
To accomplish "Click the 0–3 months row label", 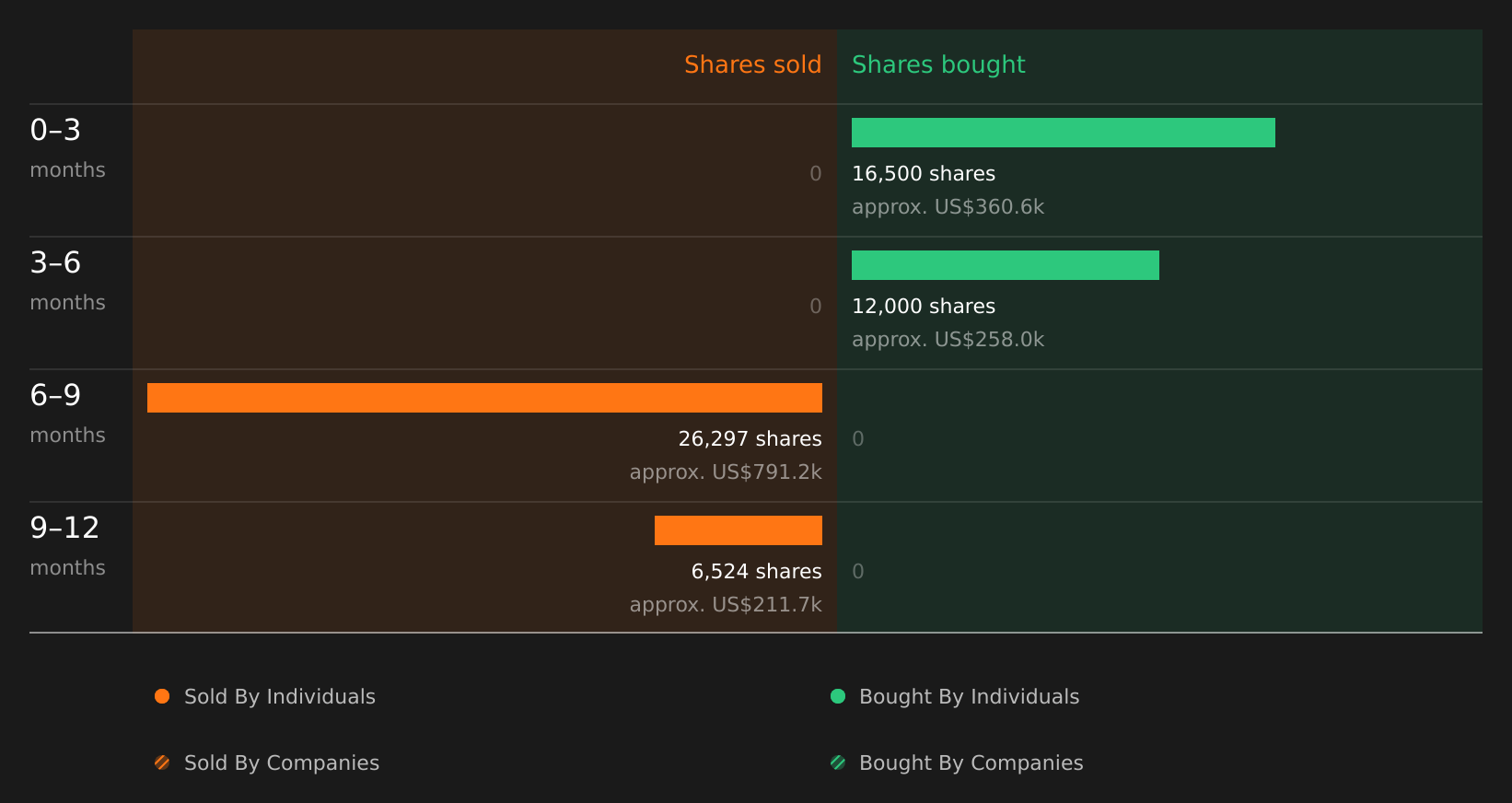I will click(x=67, y=148).
